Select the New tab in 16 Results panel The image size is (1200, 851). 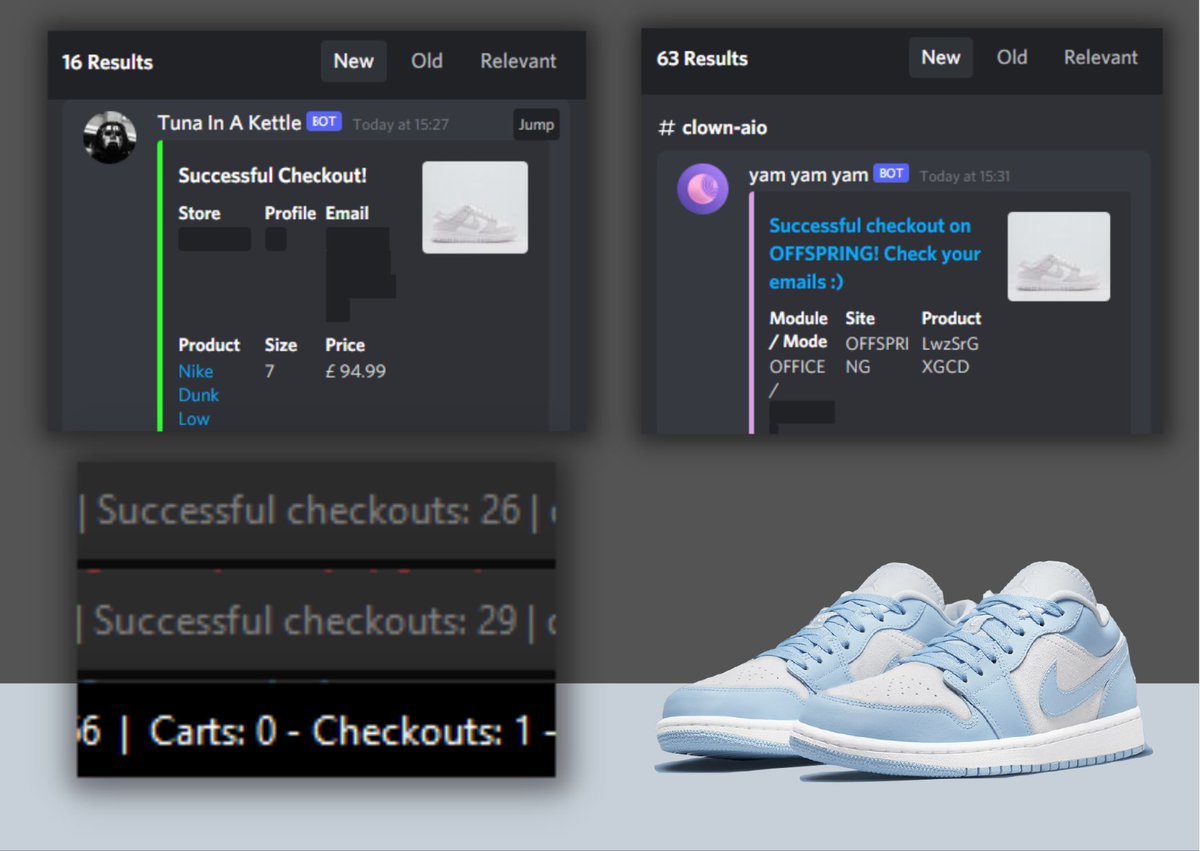pyautogui.click(x=353, y=61)
